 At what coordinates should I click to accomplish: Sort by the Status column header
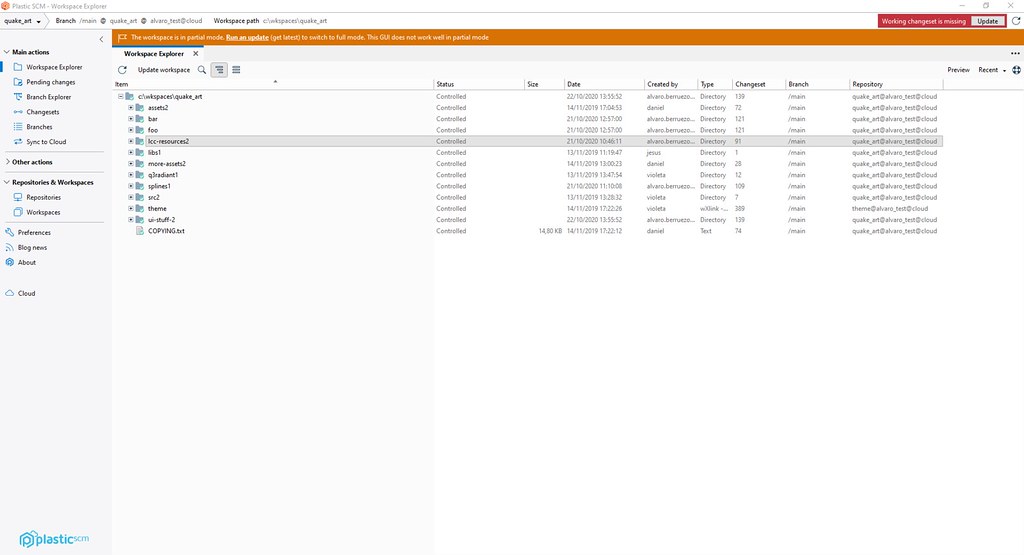(x=479, y=84)
